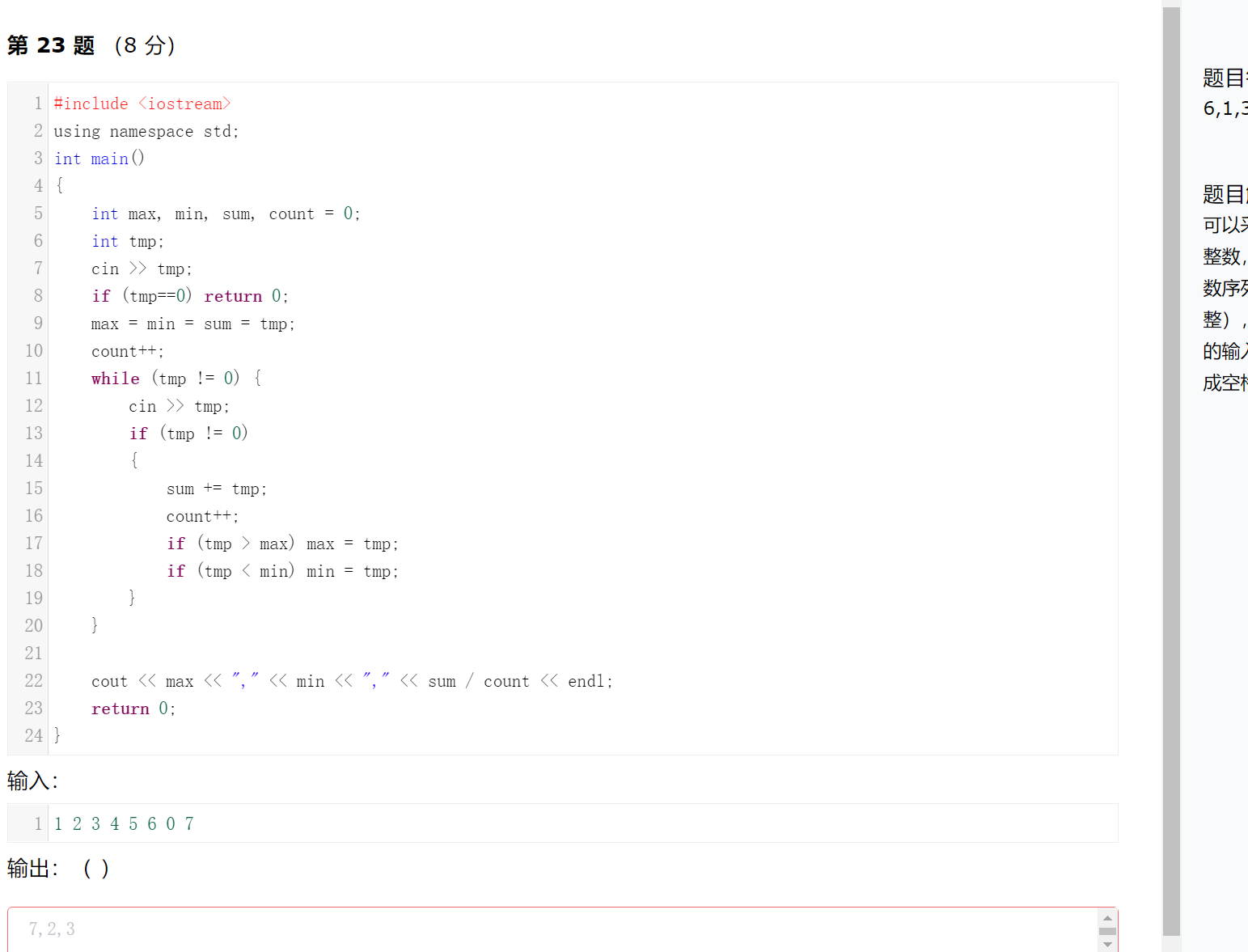Click line number 24 in the code gutter
The height and width of the screenshot is (952, 1248).
[33, 735]
